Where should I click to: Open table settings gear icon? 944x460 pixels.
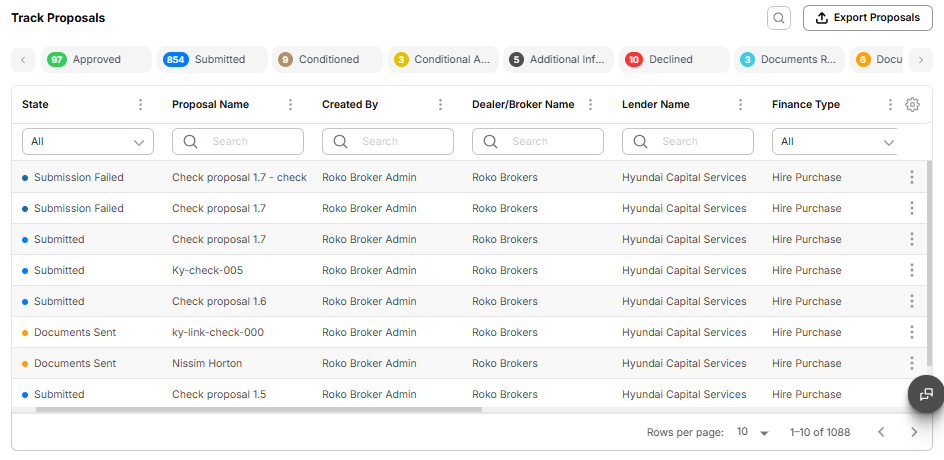(x=912, y=105)
